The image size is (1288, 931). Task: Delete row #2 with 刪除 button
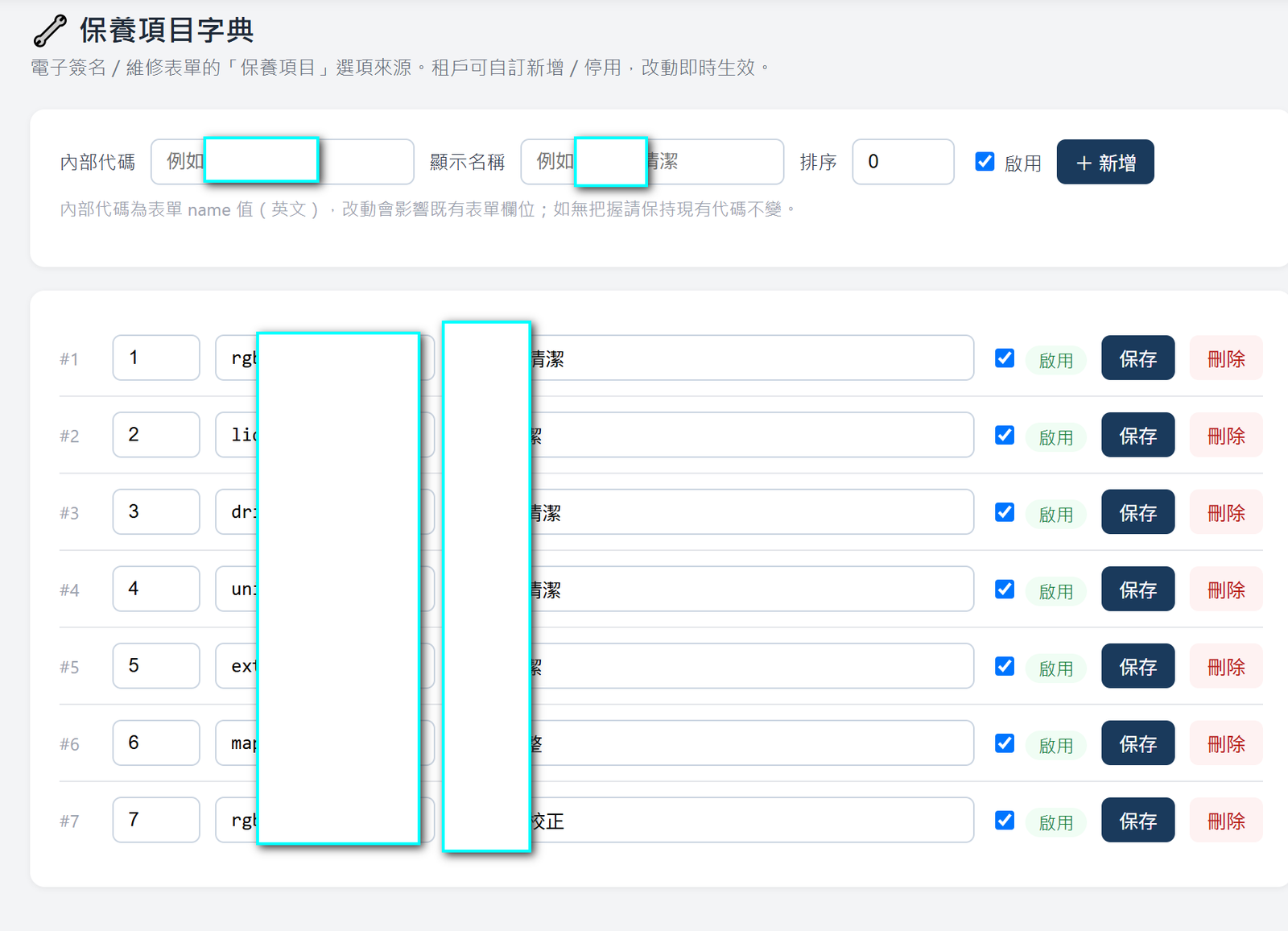1226,436
